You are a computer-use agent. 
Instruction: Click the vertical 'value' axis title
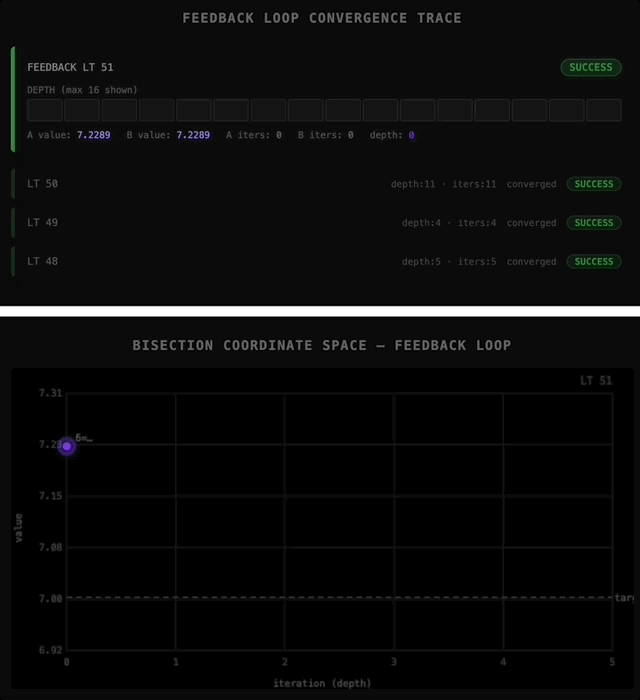(x=19, y=528)
